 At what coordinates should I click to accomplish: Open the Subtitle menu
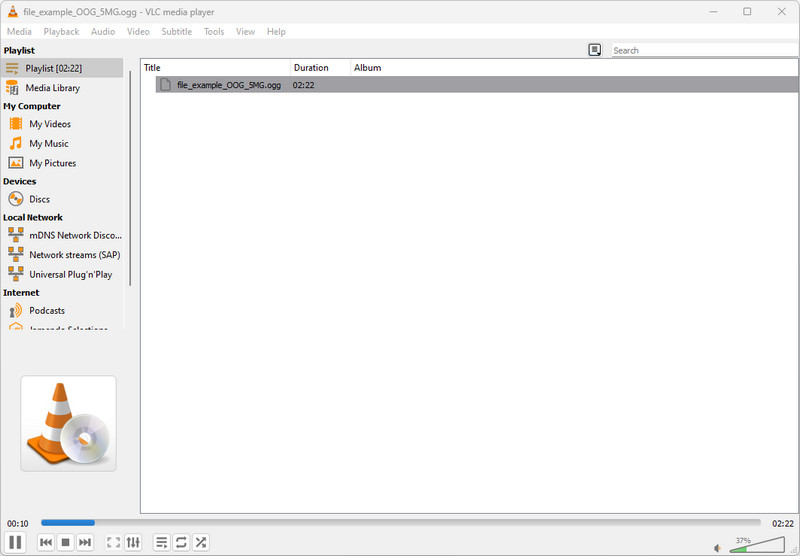[x=177, y=32]
